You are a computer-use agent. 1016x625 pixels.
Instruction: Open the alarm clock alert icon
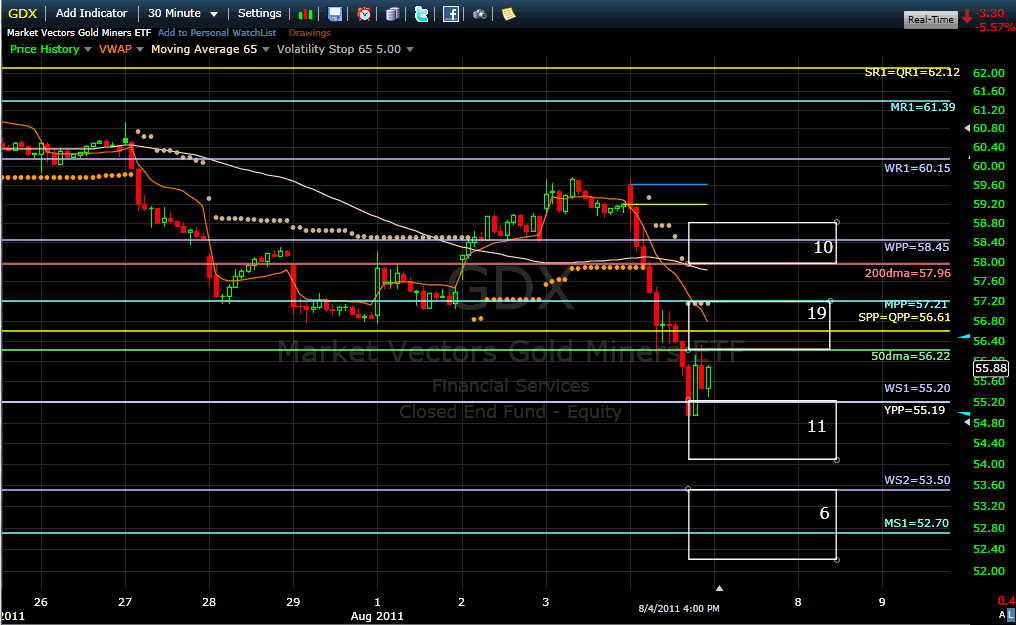tap(364, 14)
